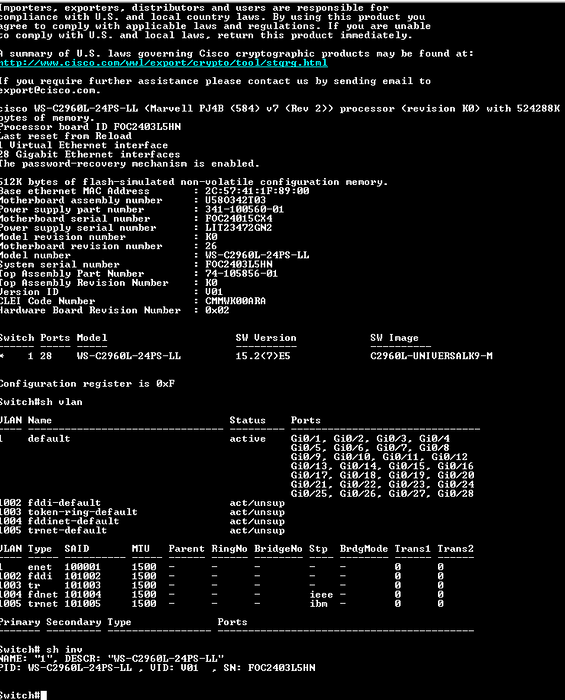This screenshot has height=700, width=565.
Task: Click the SW Image column header
Action: click(x=395, y=338)
